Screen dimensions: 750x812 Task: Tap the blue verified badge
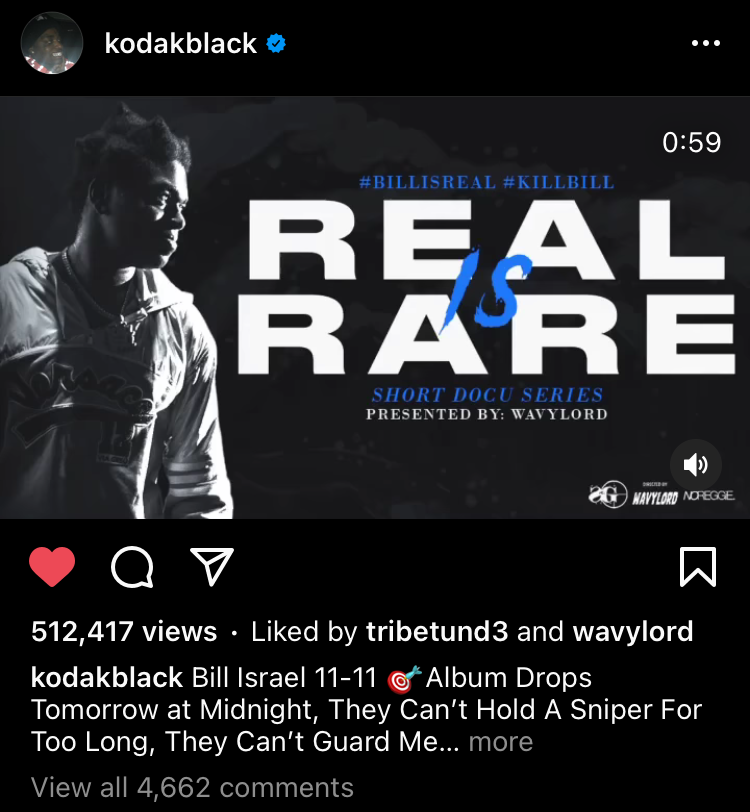(276, 43)
